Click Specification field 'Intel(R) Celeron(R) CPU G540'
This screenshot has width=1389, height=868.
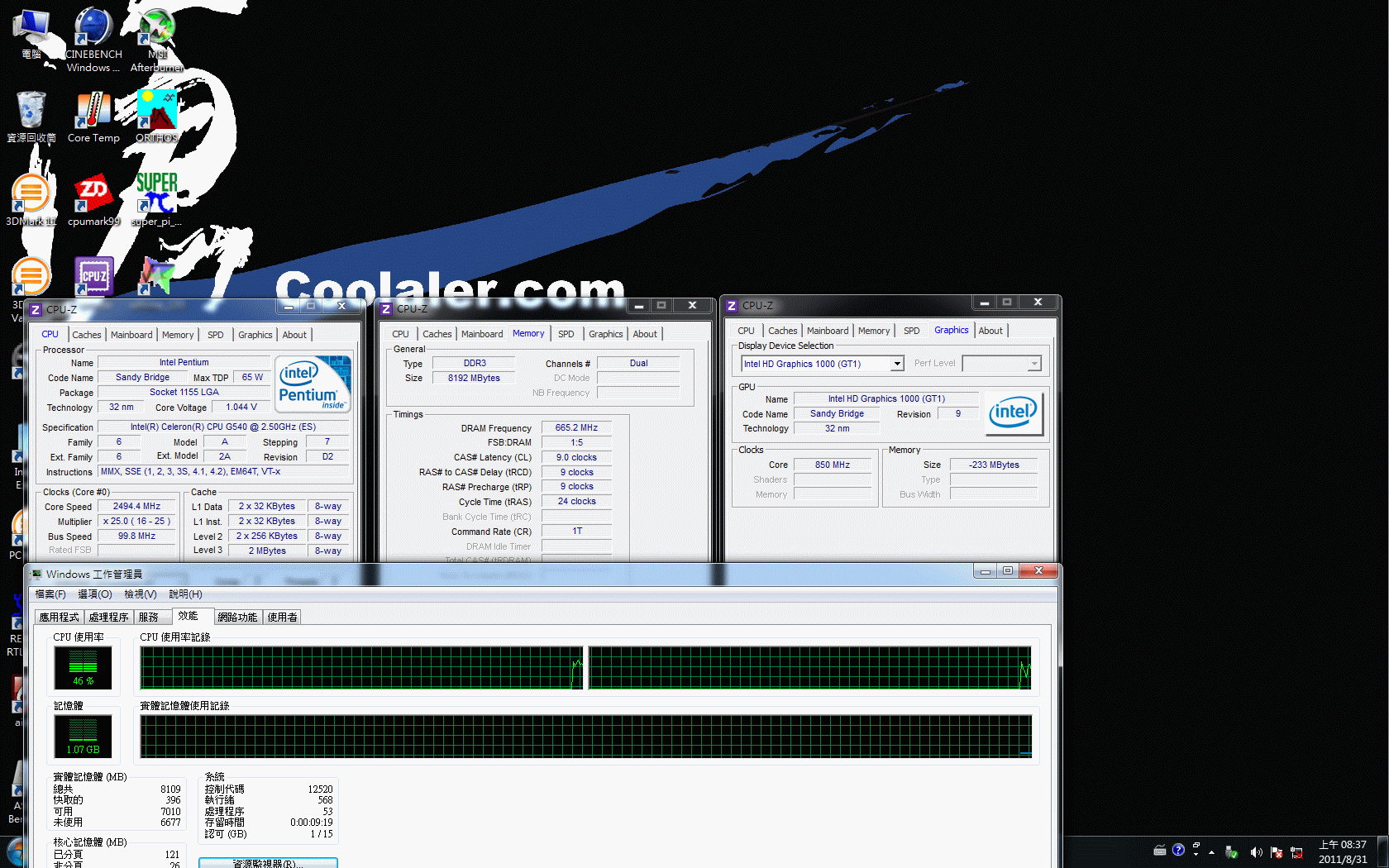click(x=223, y=427)
